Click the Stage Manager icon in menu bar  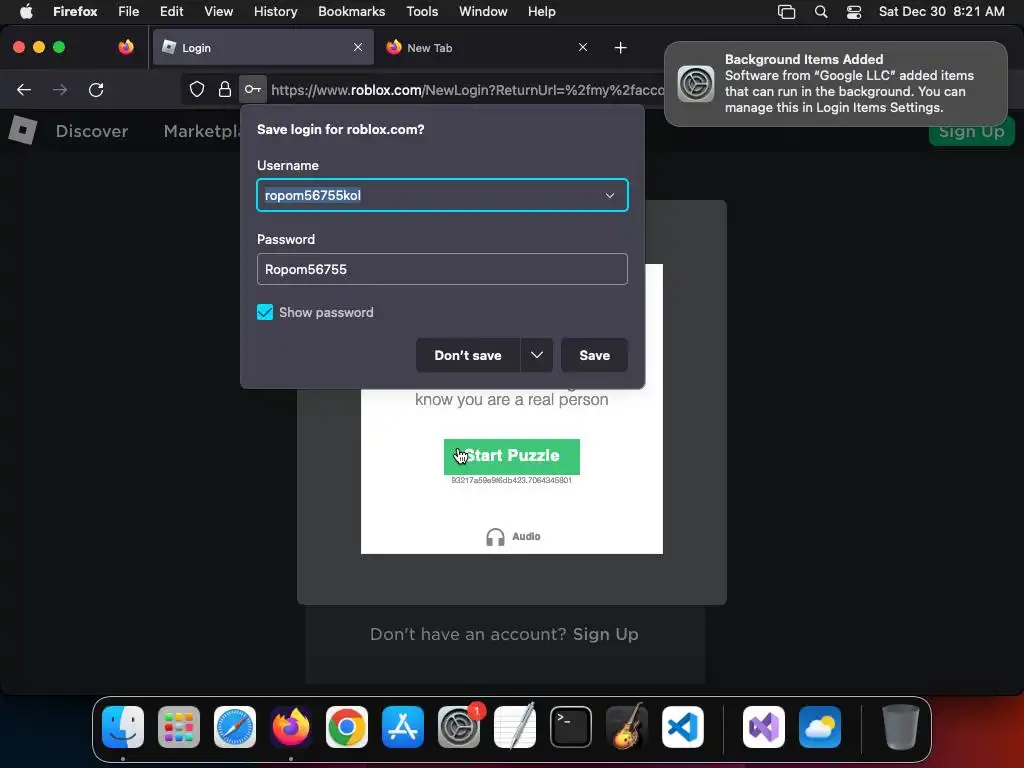click(786, 12)
